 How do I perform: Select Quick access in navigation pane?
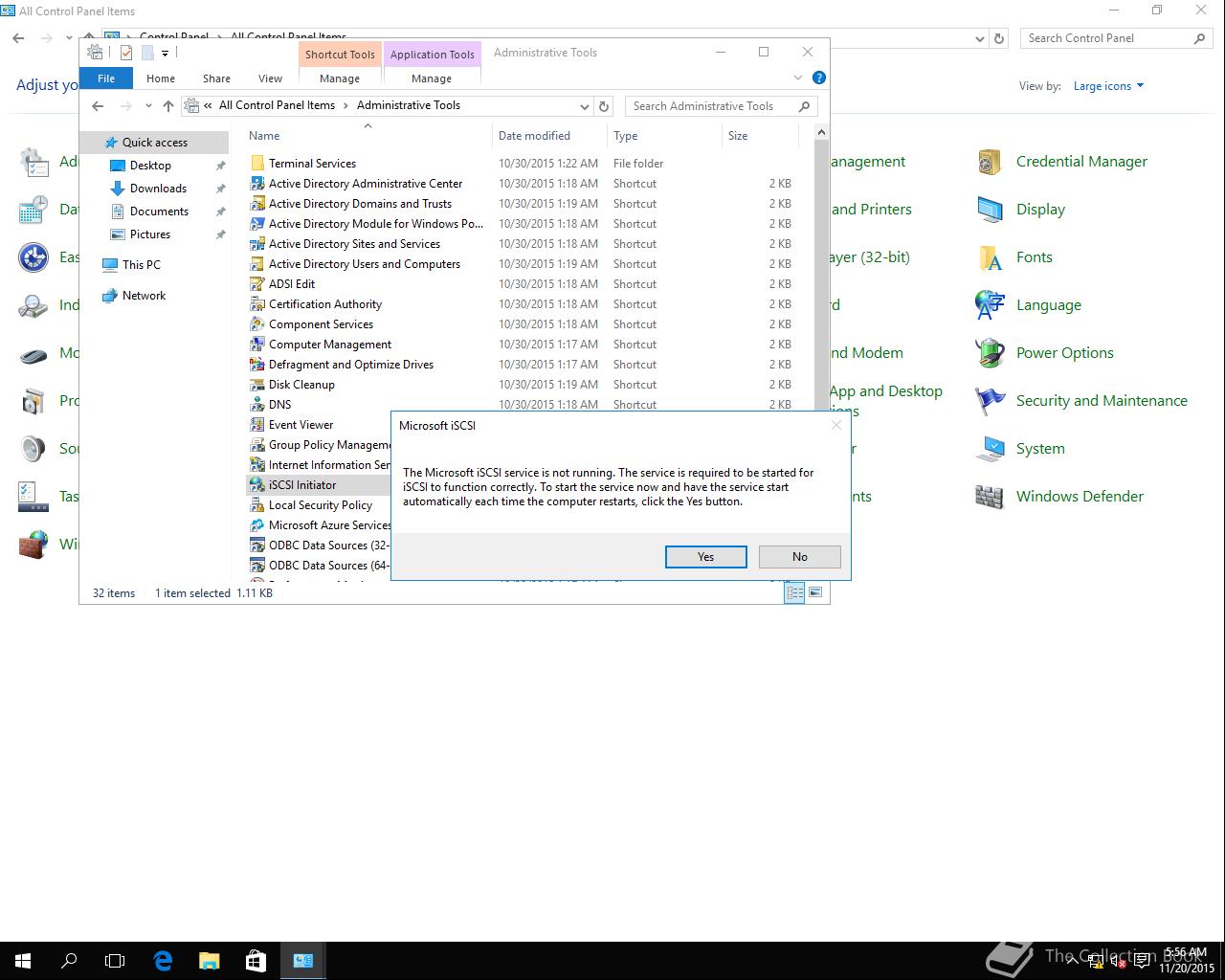point(154,143)
